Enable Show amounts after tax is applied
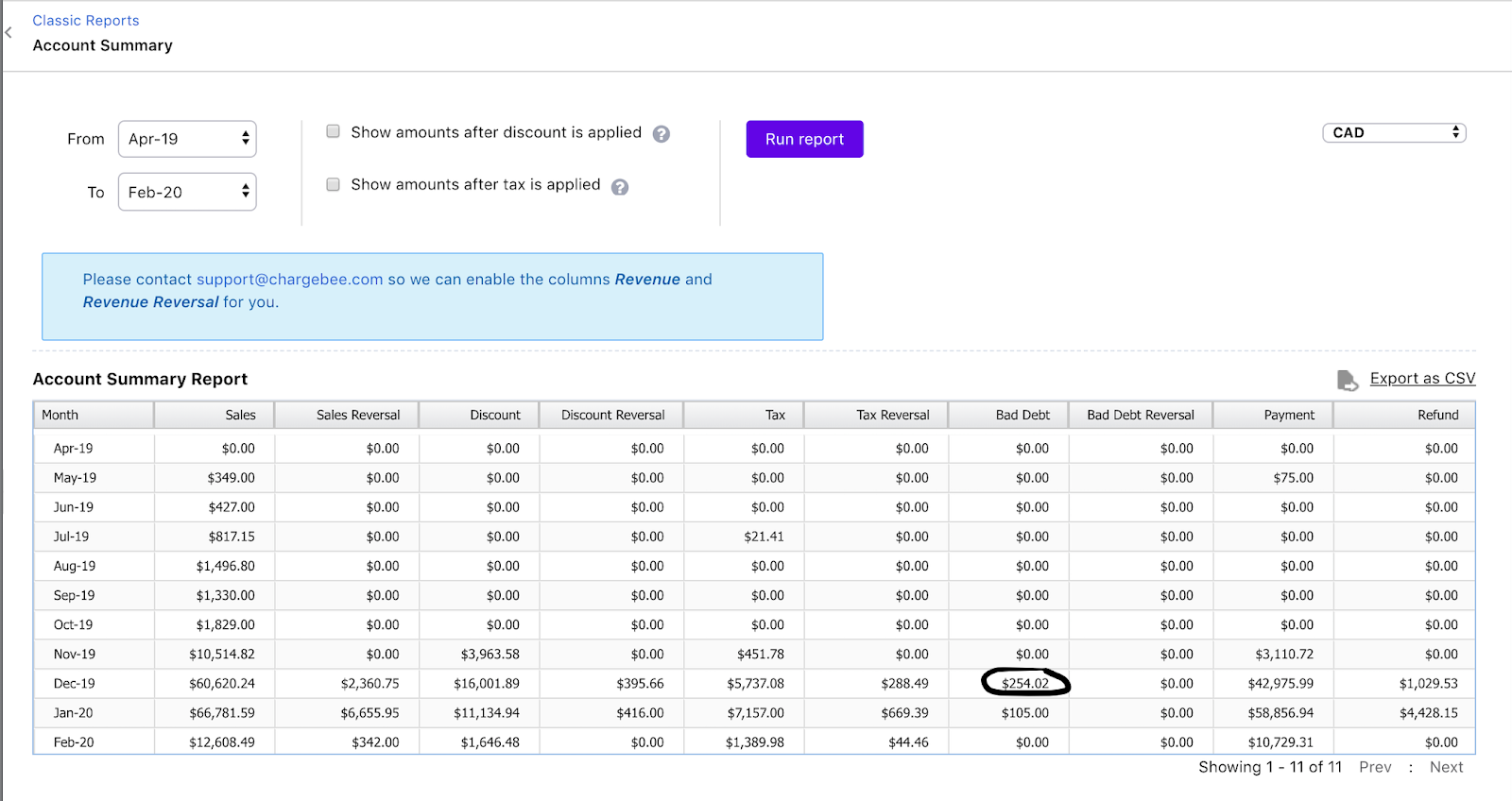 pyautogui.click(x=333, y=184)
